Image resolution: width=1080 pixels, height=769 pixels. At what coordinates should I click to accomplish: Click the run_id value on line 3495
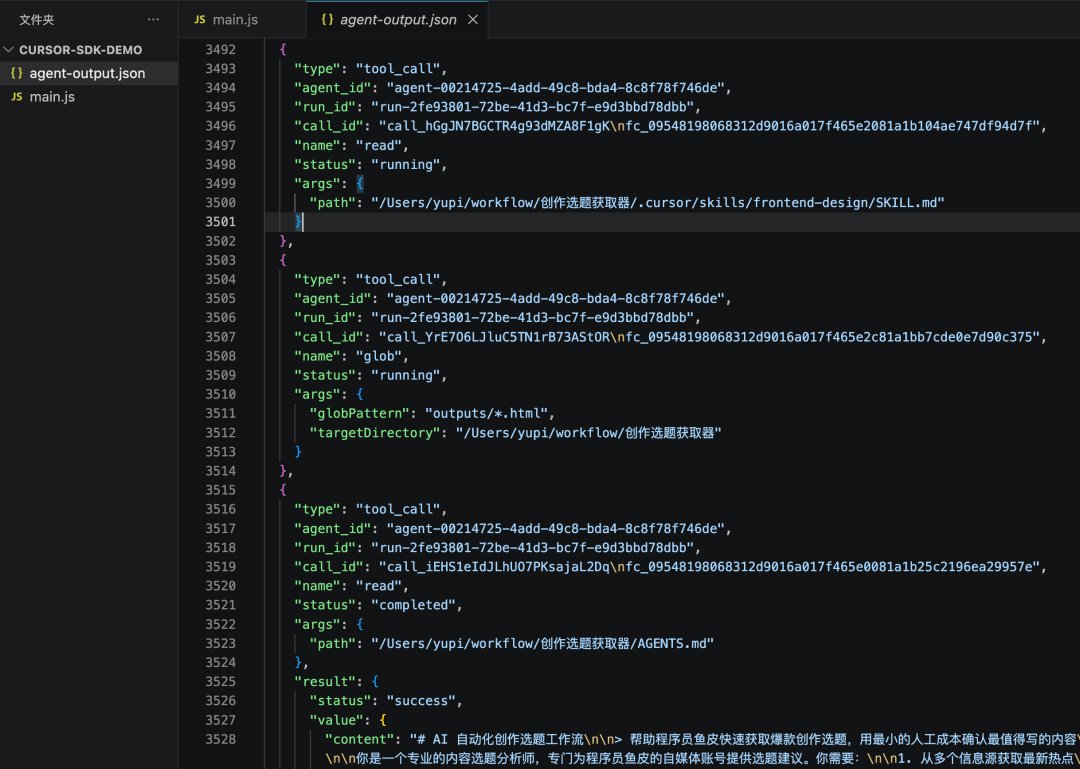coord(532,107)
